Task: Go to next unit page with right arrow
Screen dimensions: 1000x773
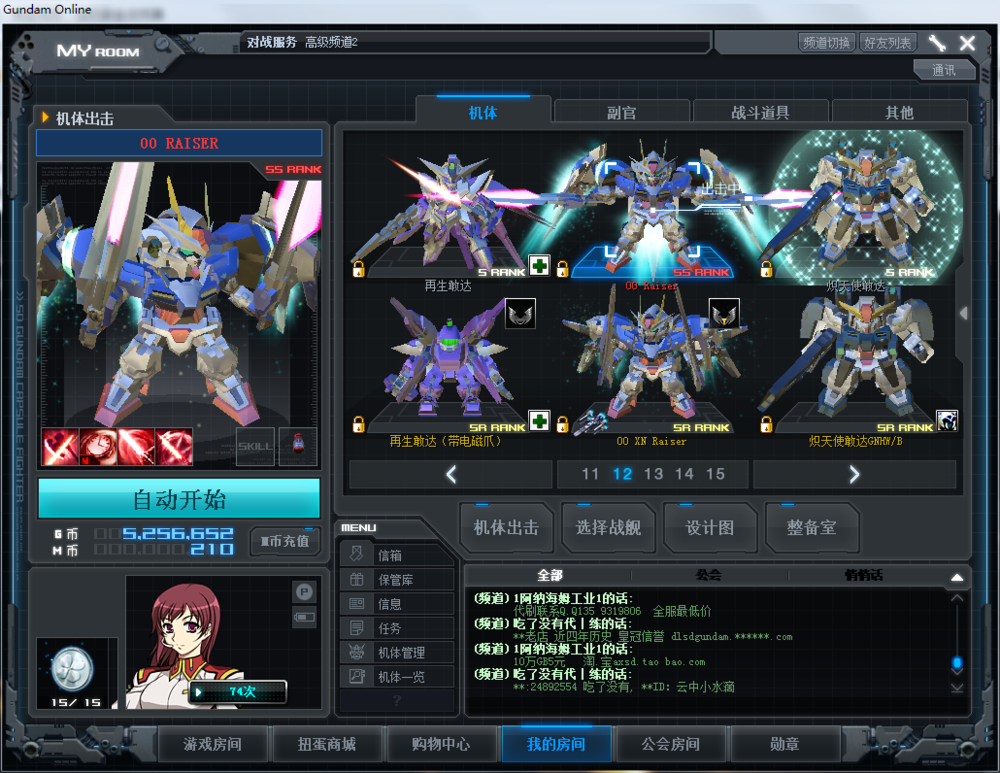Action: click(x=855, y=474)
